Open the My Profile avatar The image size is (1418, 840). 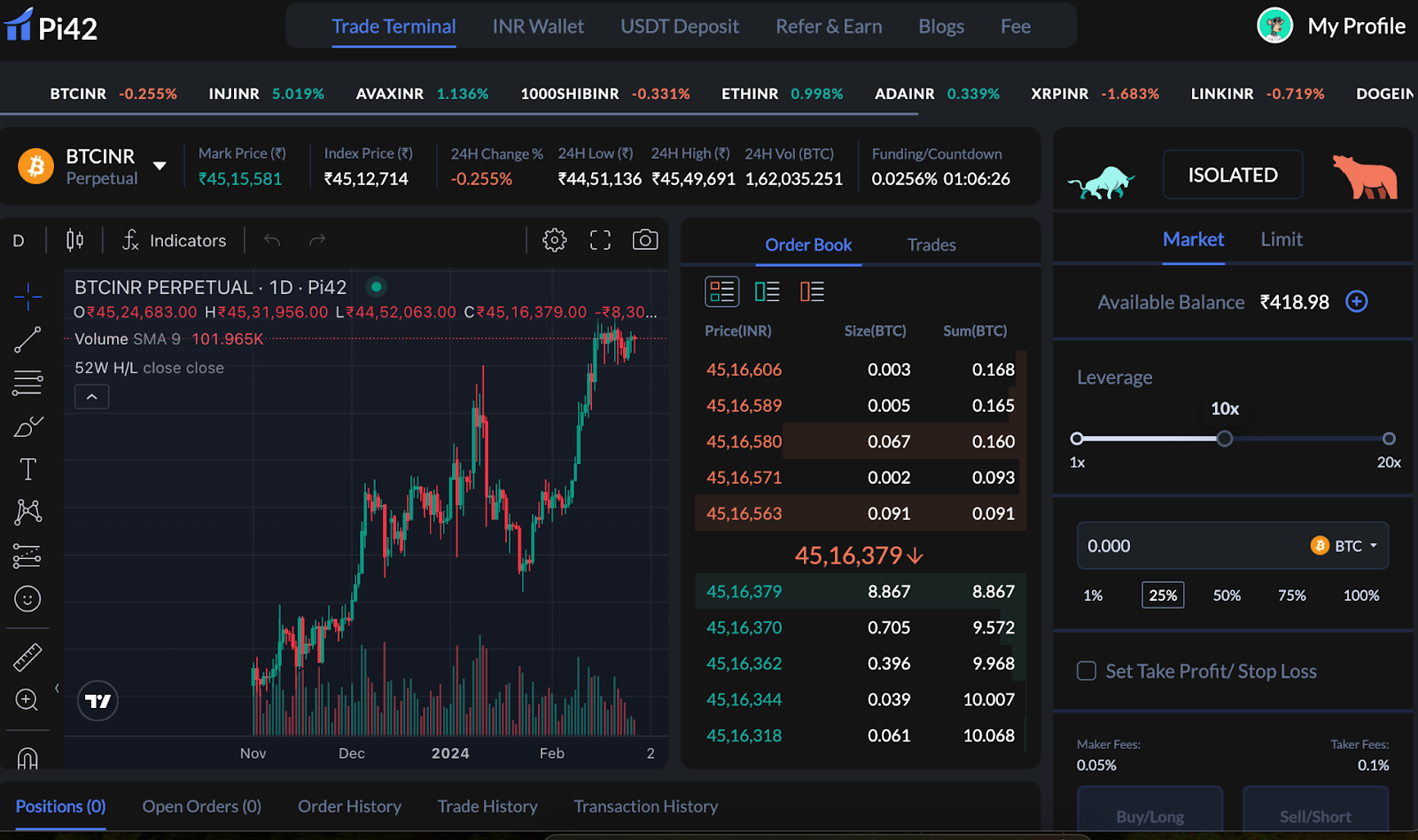tap(1275, 26)
